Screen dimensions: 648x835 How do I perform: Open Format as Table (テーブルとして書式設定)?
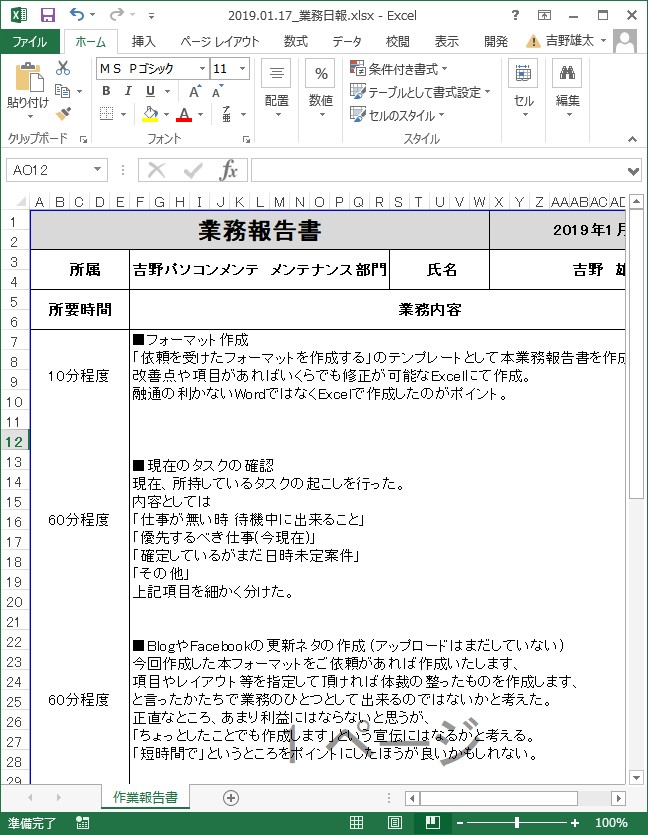[x=420, y=92]
